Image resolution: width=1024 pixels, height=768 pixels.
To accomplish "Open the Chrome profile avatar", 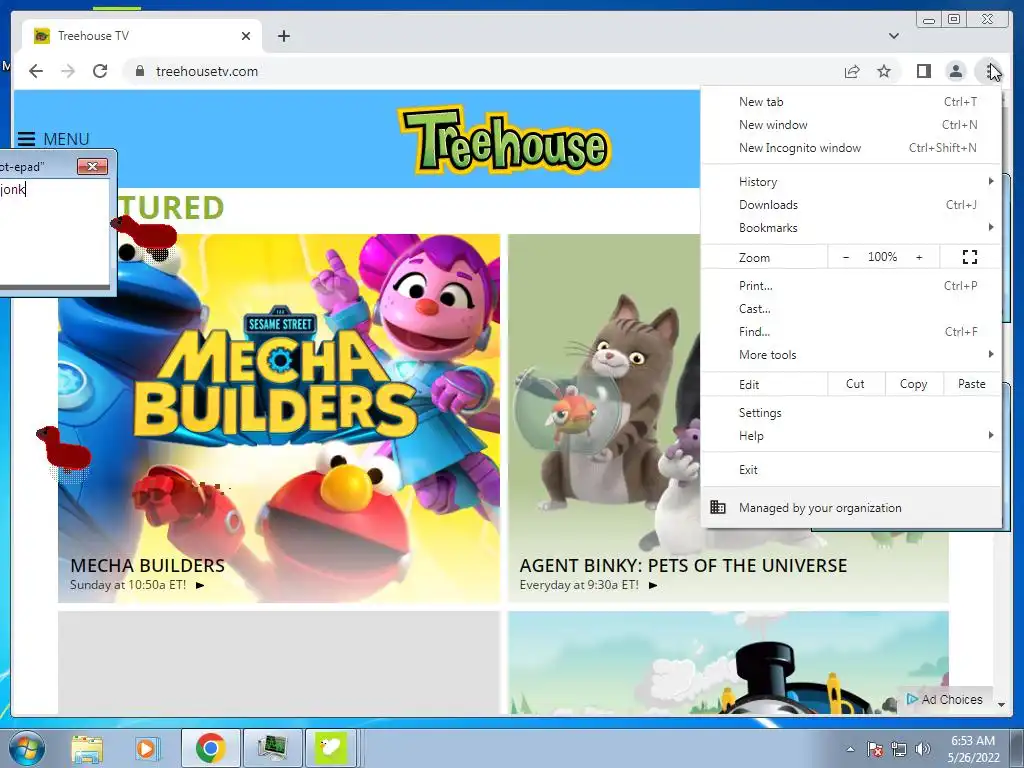I will coord(955,71).
